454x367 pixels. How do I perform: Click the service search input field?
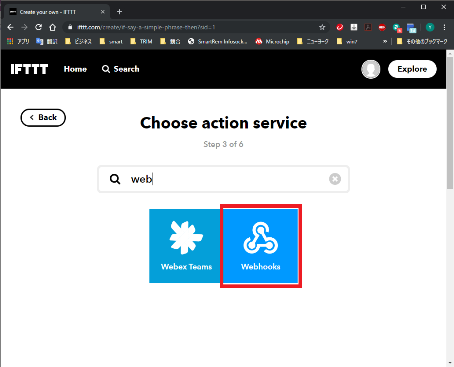[223, 179]
